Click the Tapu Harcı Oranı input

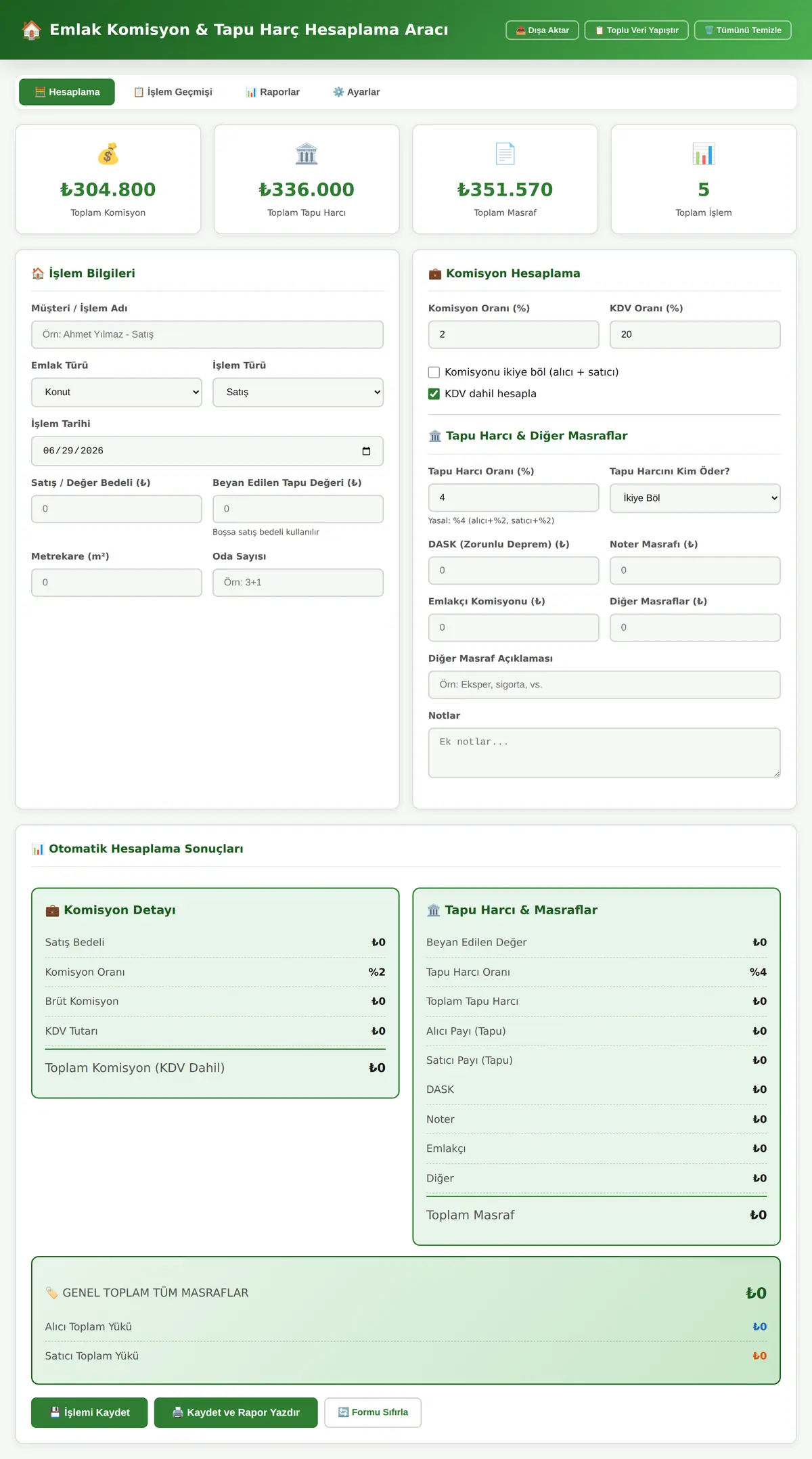pos(514,497)
